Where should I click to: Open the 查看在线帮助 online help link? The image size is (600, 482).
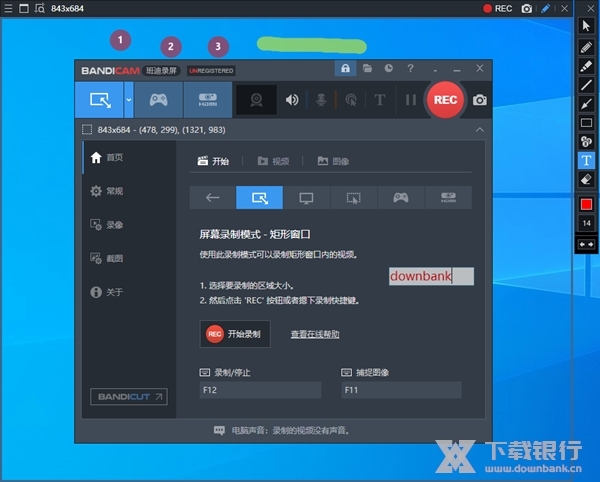tap(315, 334)
